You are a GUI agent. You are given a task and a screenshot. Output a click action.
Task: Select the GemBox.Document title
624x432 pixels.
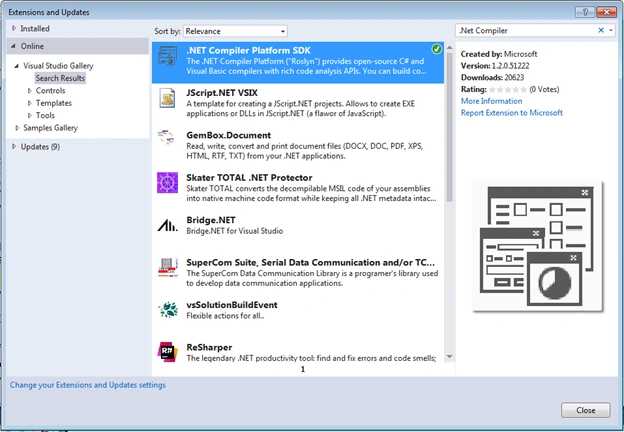pos(228,135)
